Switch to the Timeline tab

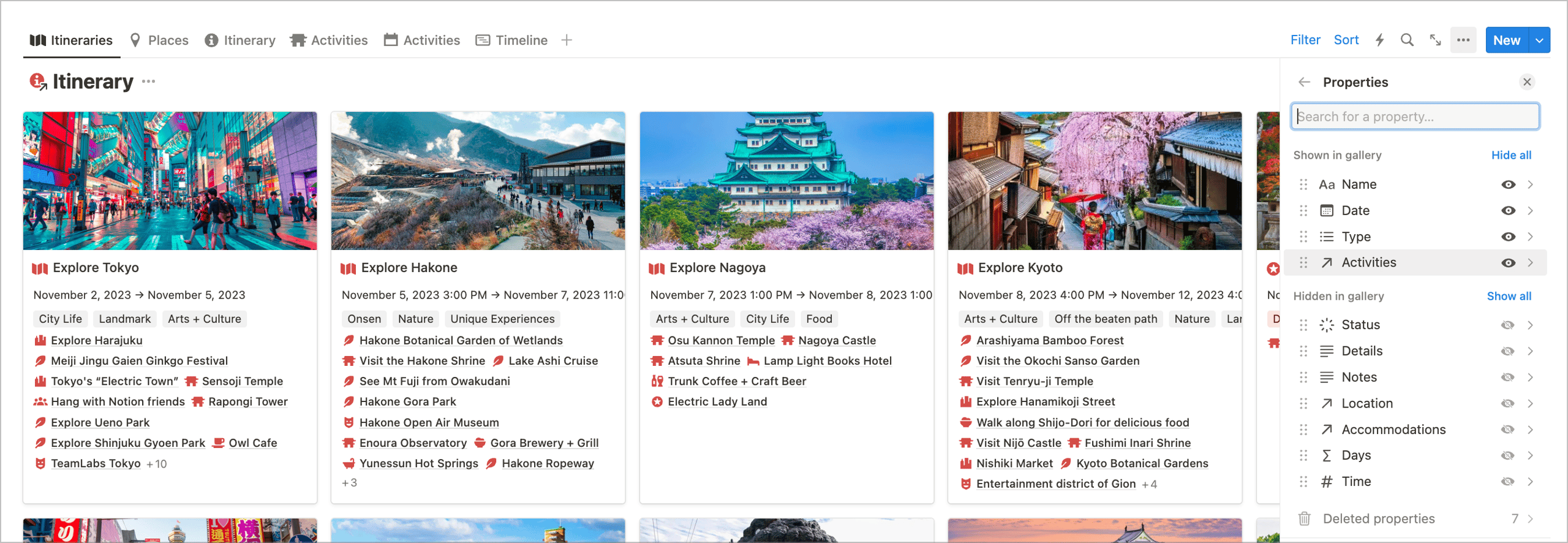click(512, 40)
